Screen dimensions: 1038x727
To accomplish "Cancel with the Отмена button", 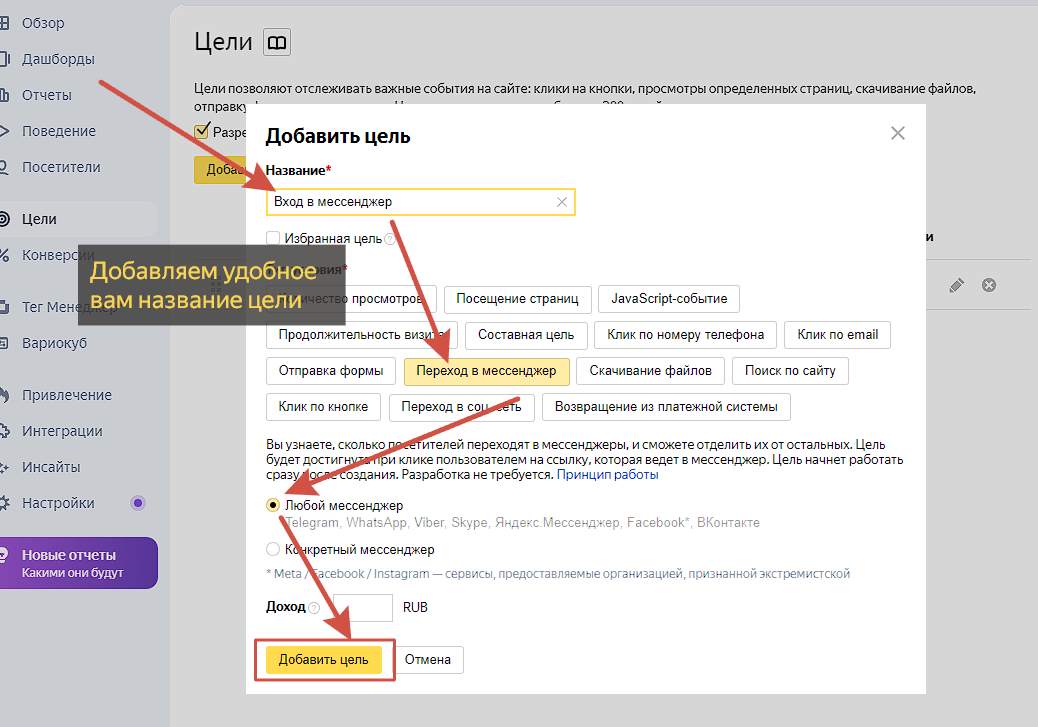I will [x=428, y=660].
